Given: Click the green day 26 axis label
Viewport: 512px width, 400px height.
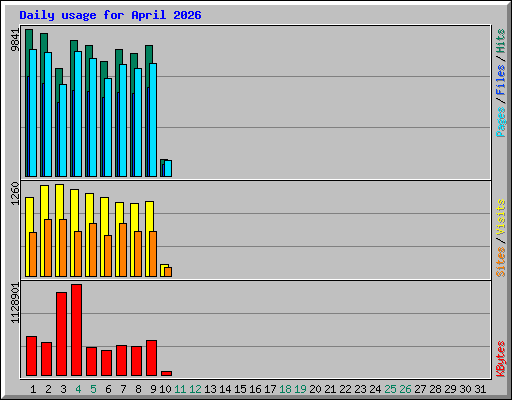Looking at the screenshot, I should click(x=405, y=389).
